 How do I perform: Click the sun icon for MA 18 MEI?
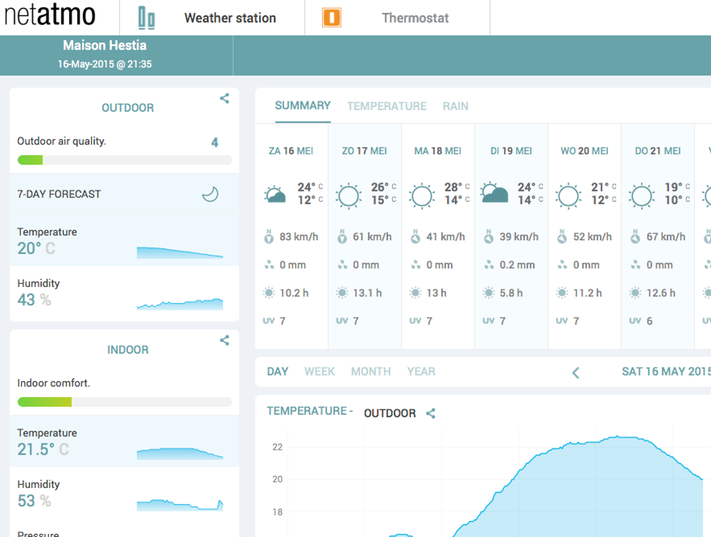click(x=422, y=195)
